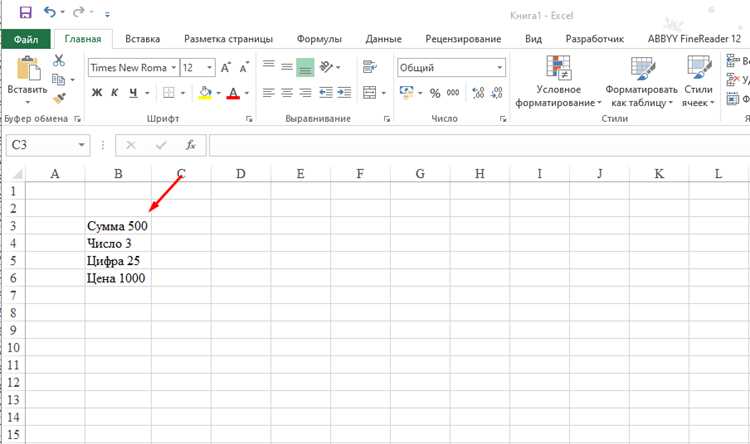Align text to the middle

pos(287,67)
